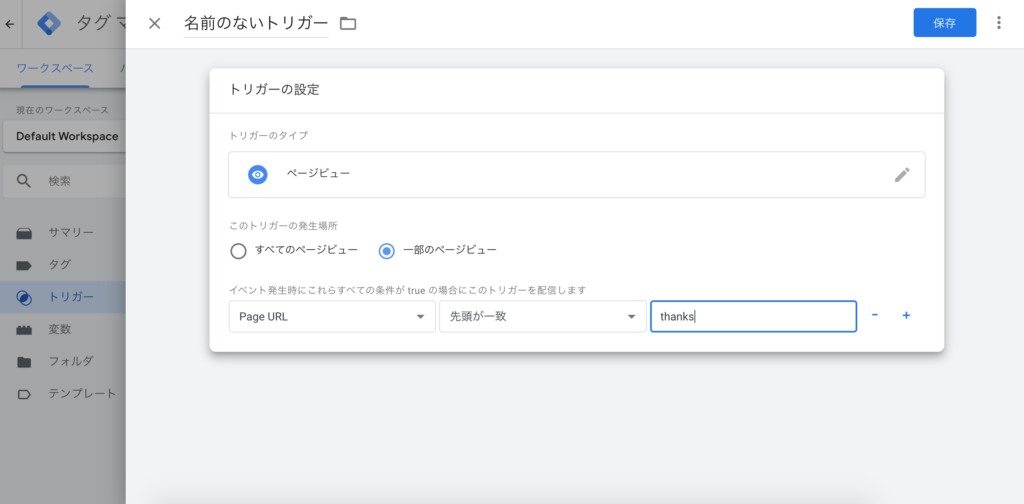Click the Google Tag Manager logo
This screenshot has width=1024, height=504.
(x=51, y=23)
